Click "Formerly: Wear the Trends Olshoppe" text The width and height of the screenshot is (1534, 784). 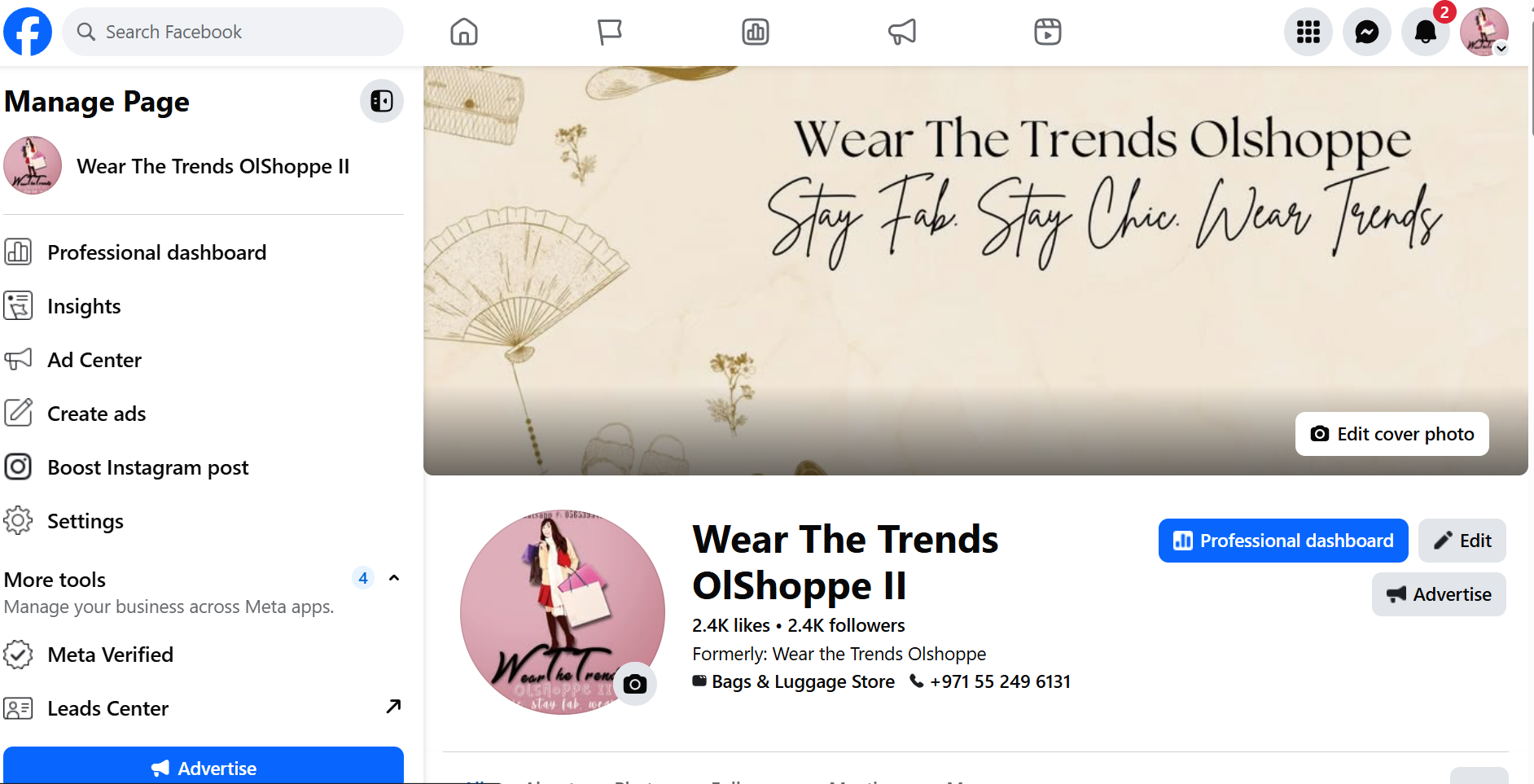839,654
